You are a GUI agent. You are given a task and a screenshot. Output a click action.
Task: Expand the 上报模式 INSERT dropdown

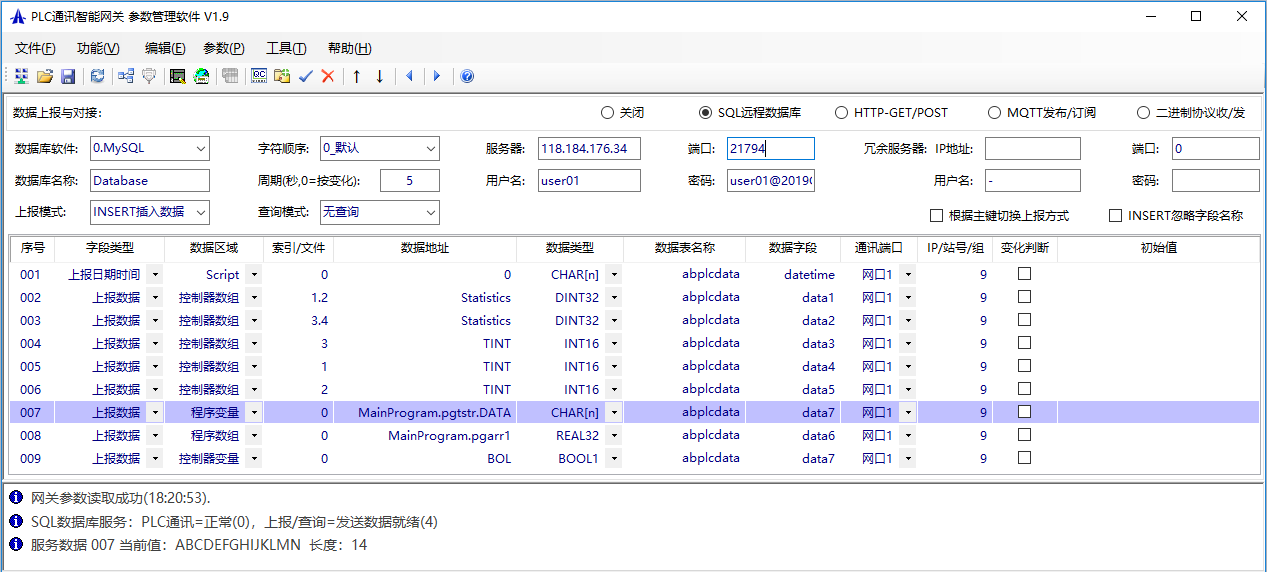pos(201,212)
